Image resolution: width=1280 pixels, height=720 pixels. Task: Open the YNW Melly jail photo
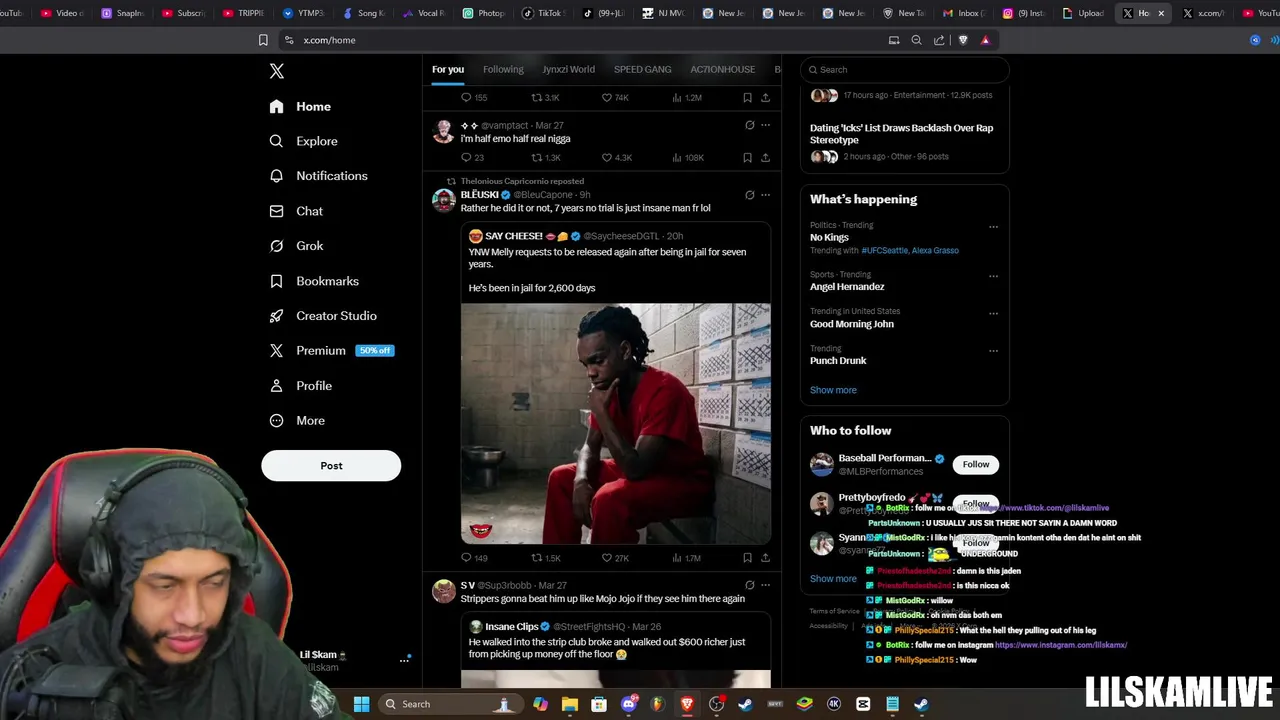[616, 424]
